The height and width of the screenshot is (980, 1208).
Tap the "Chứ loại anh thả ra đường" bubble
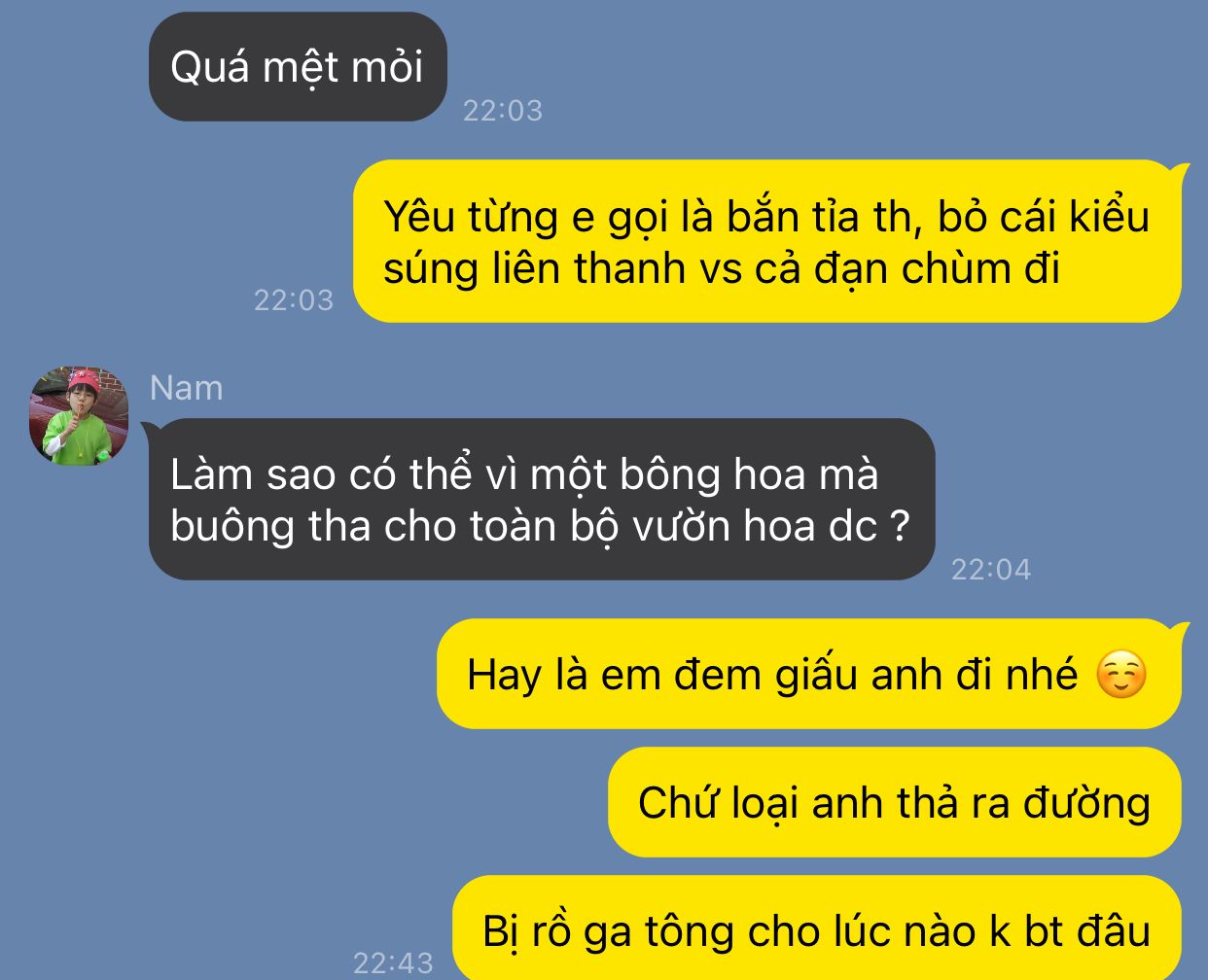pos(895,802)
